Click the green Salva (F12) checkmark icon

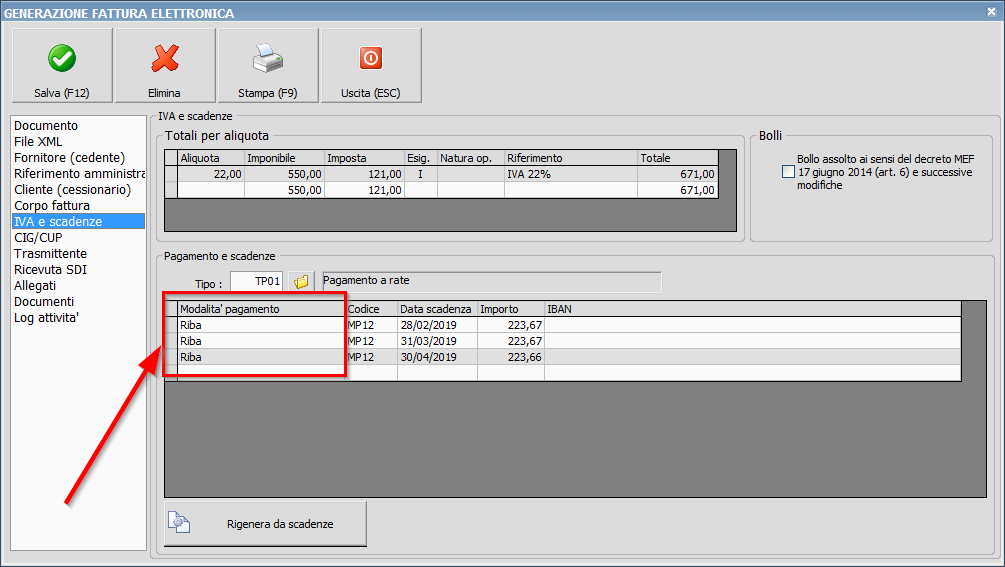(x=62, y=58)
